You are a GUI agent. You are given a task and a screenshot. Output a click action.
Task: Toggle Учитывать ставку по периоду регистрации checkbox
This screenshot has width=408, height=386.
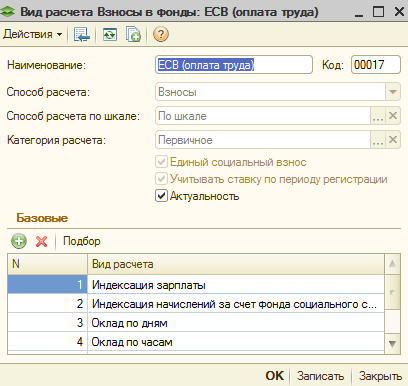[x=161, y=179]
